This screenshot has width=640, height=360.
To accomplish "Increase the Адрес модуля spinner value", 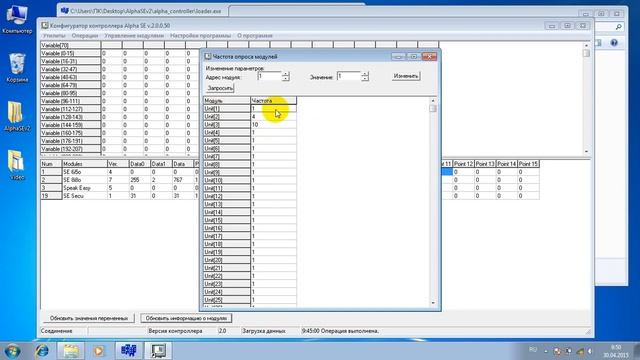I will 286,74.
